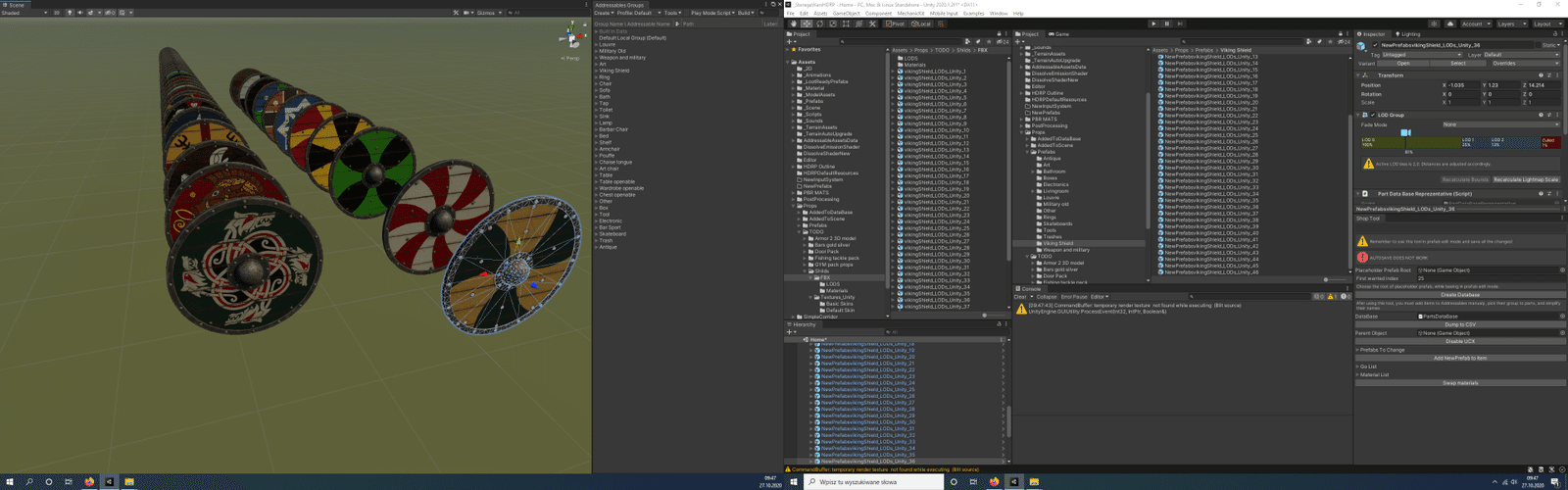Click the prefab Select button
This screenshot has height=490, width=1568.
pyautogui.click(x=1457, y=64)
